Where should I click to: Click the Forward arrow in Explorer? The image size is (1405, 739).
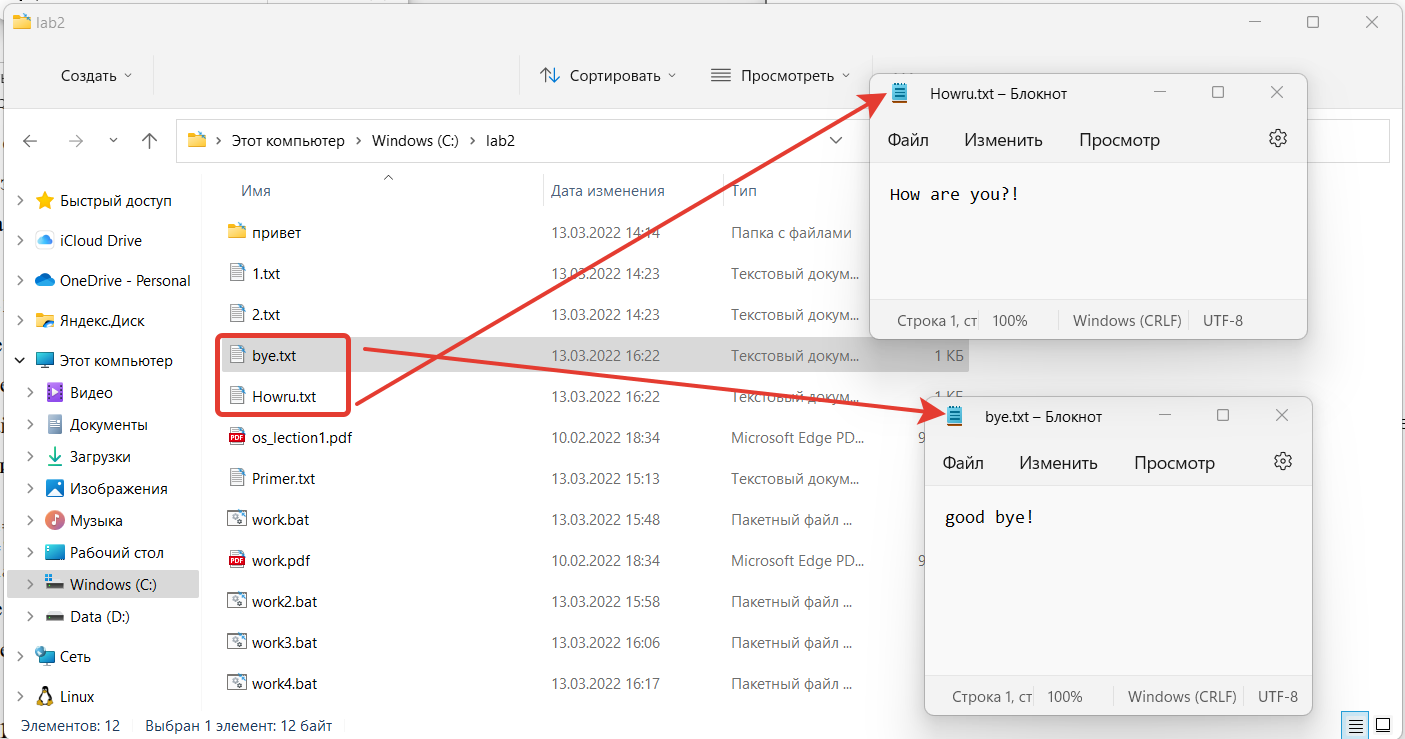(x=76, y=141)
